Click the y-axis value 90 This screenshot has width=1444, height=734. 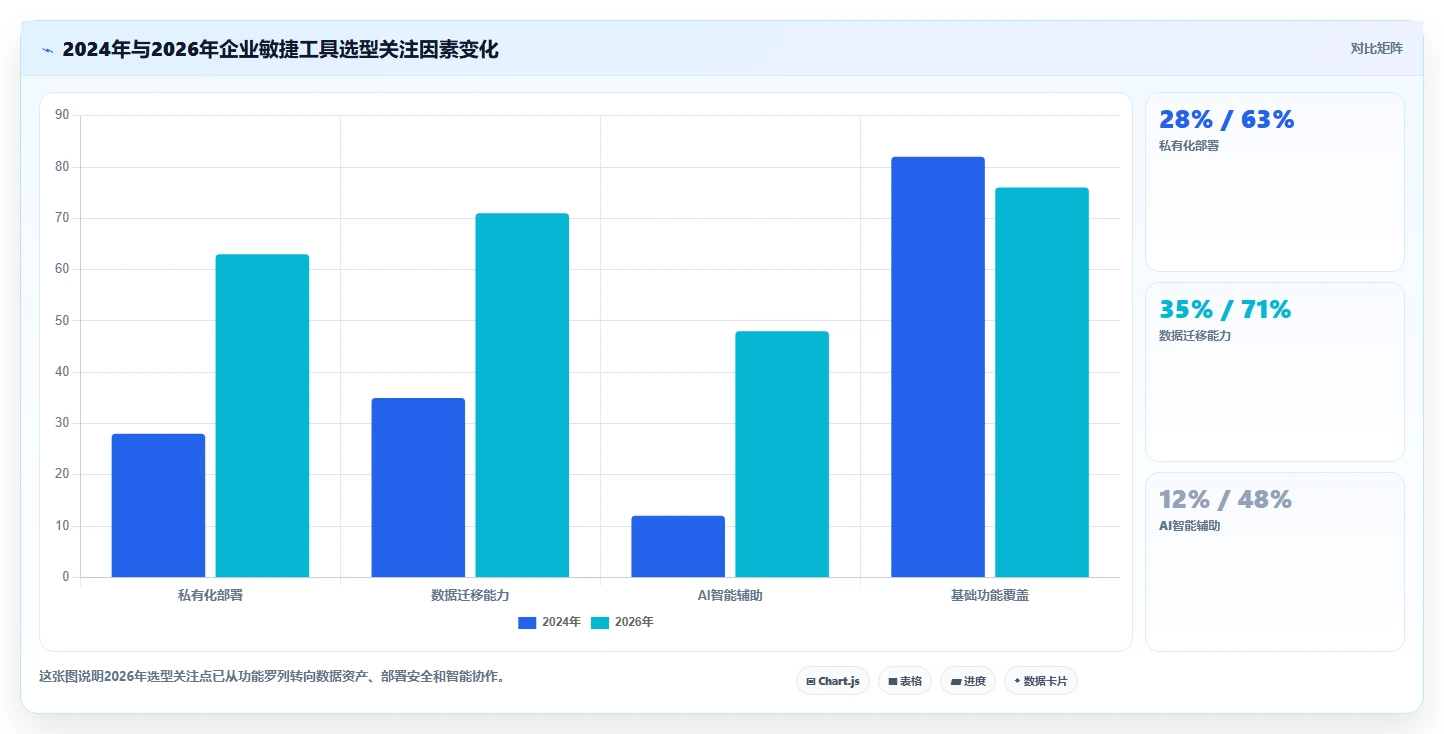(x=62, y=115)
